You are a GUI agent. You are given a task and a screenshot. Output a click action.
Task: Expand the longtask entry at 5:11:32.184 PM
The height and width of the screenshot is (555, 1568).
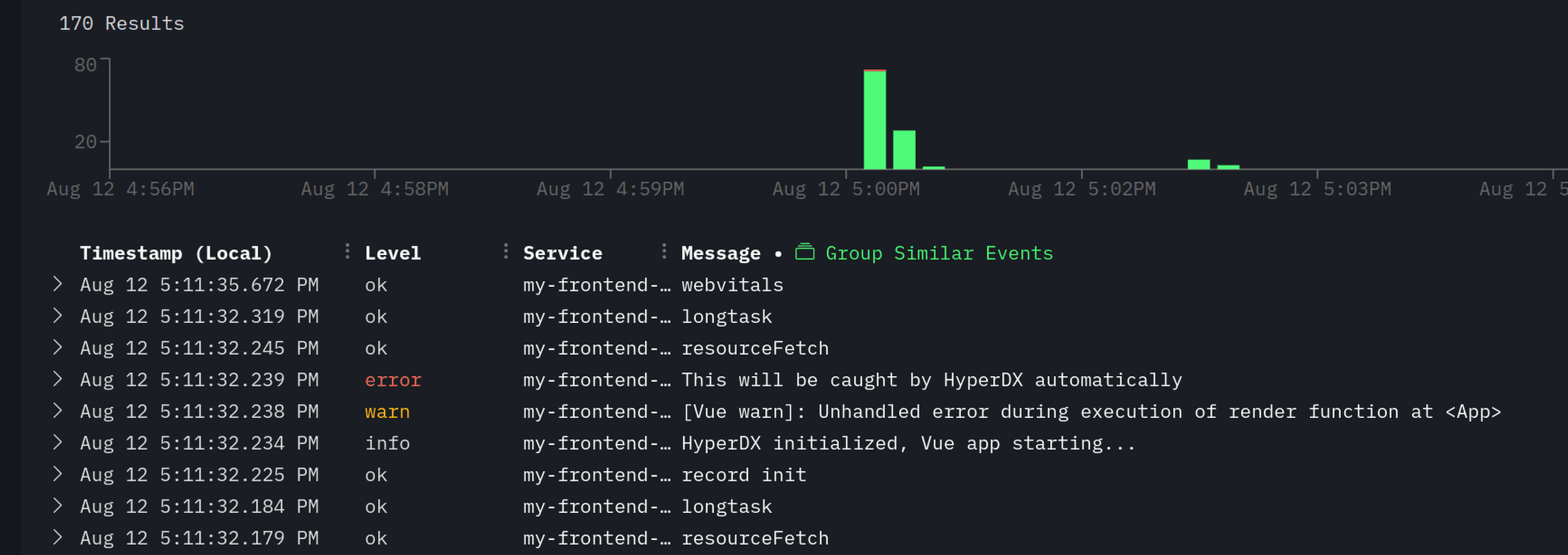point(57,506)
